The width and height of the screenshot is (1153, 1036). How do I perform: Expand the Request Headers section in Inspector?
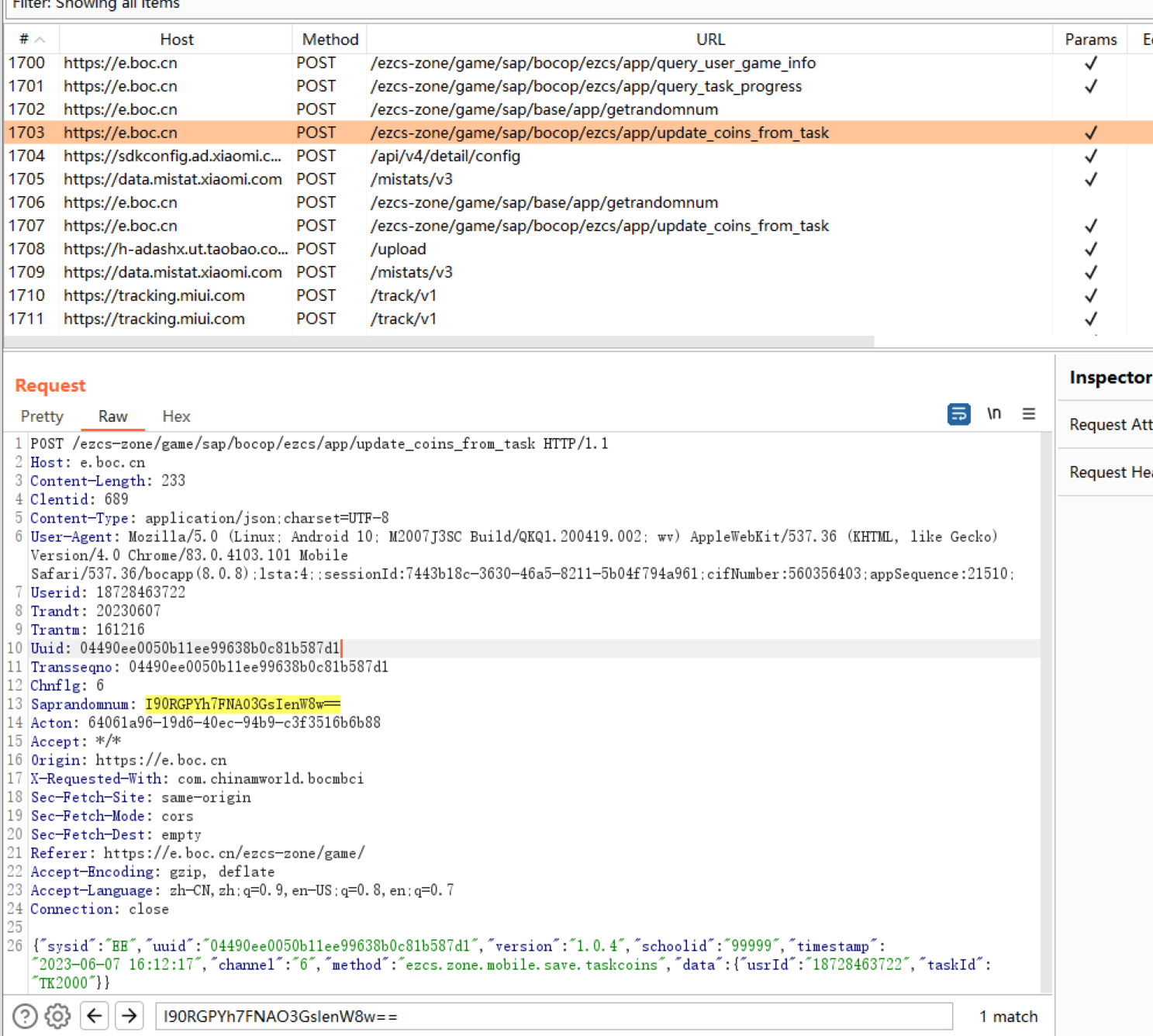1109,472
